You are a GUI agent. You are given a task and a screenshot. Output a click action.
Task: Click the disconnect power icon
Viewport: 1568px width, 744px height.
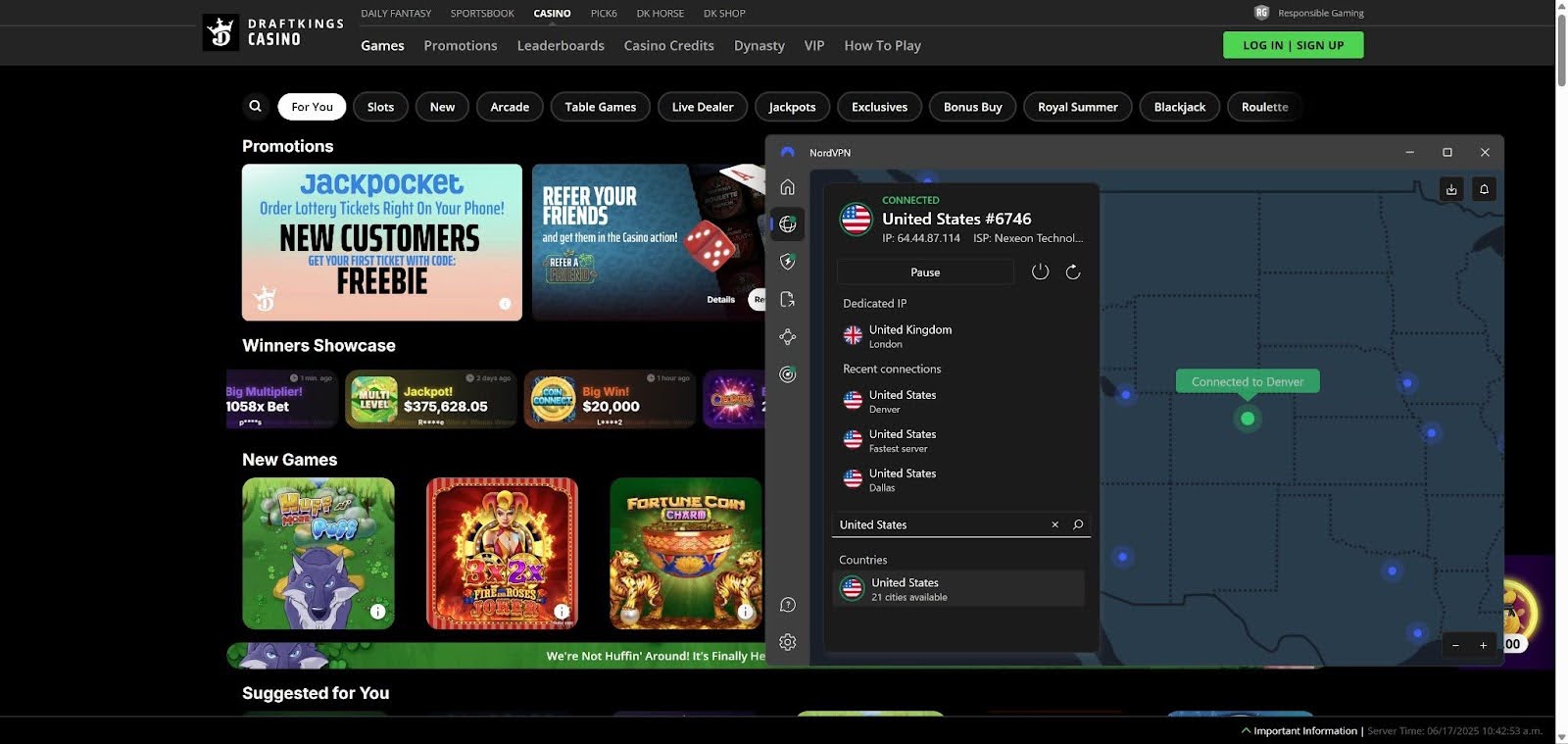coord(1040,272)
